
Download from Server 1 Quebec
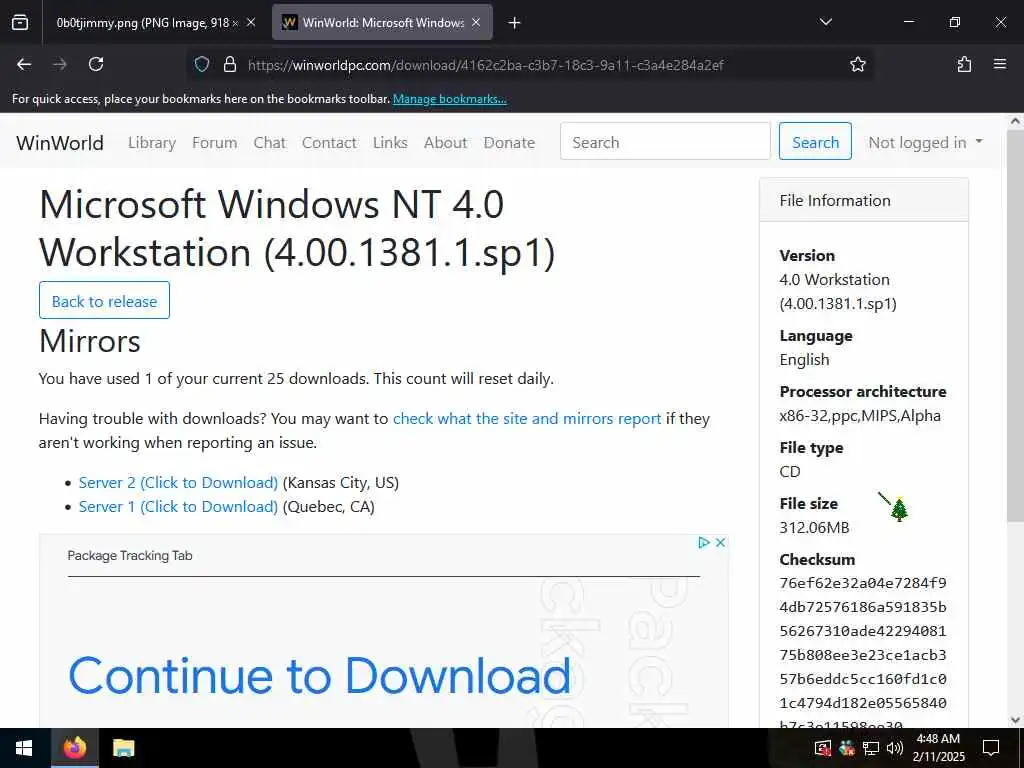coord(178,507)
